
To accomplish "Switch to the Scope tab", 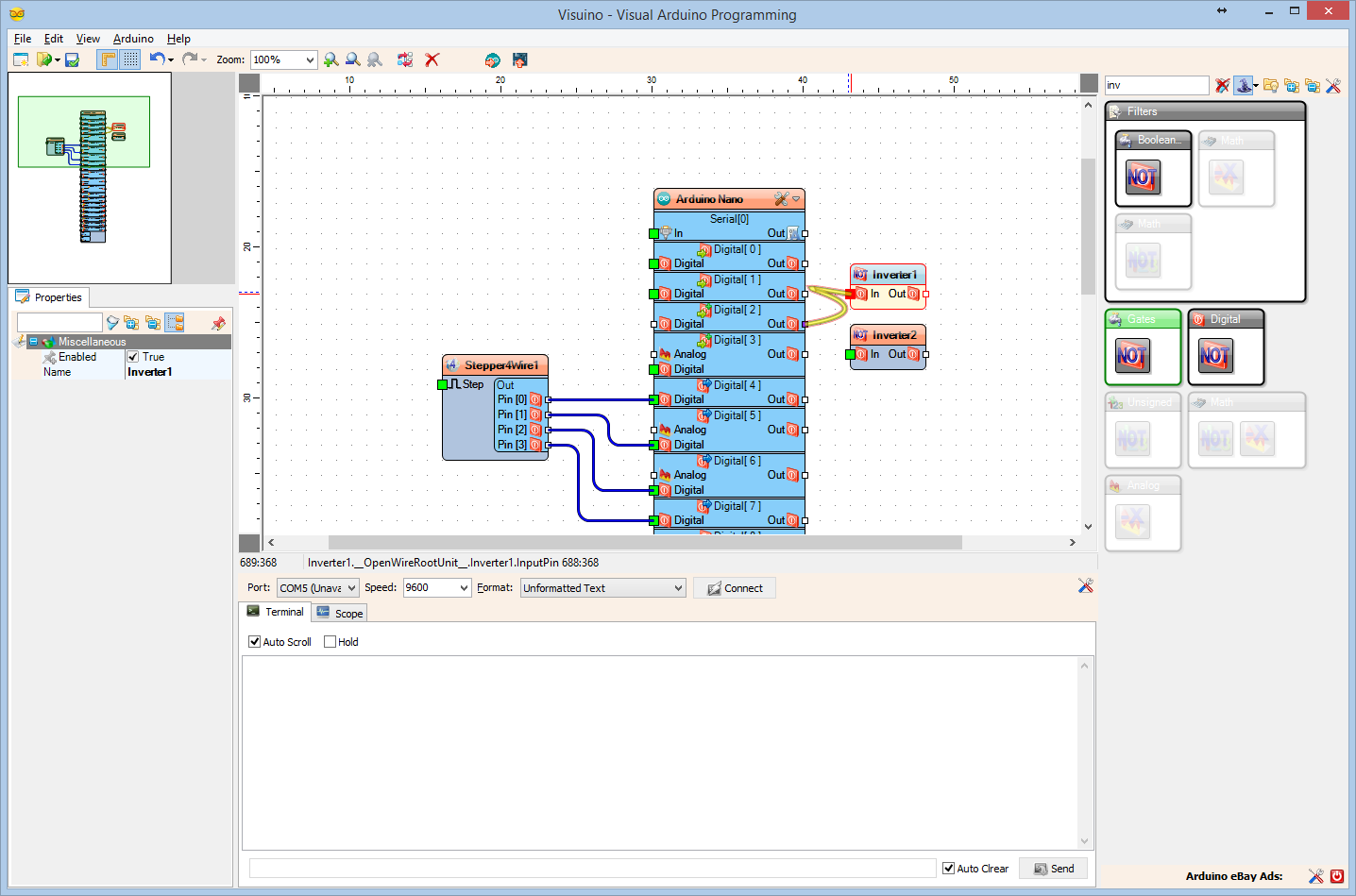I will coord(340,613).
